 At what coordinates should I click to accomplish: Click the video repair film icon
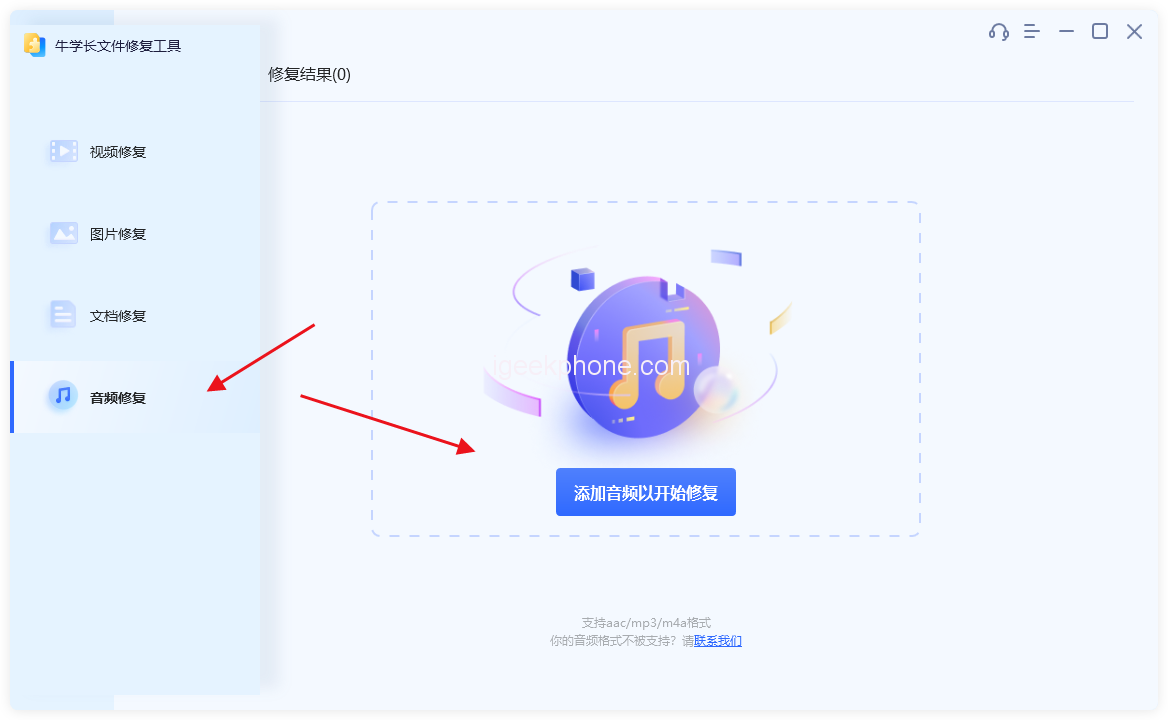pos(63,151)
